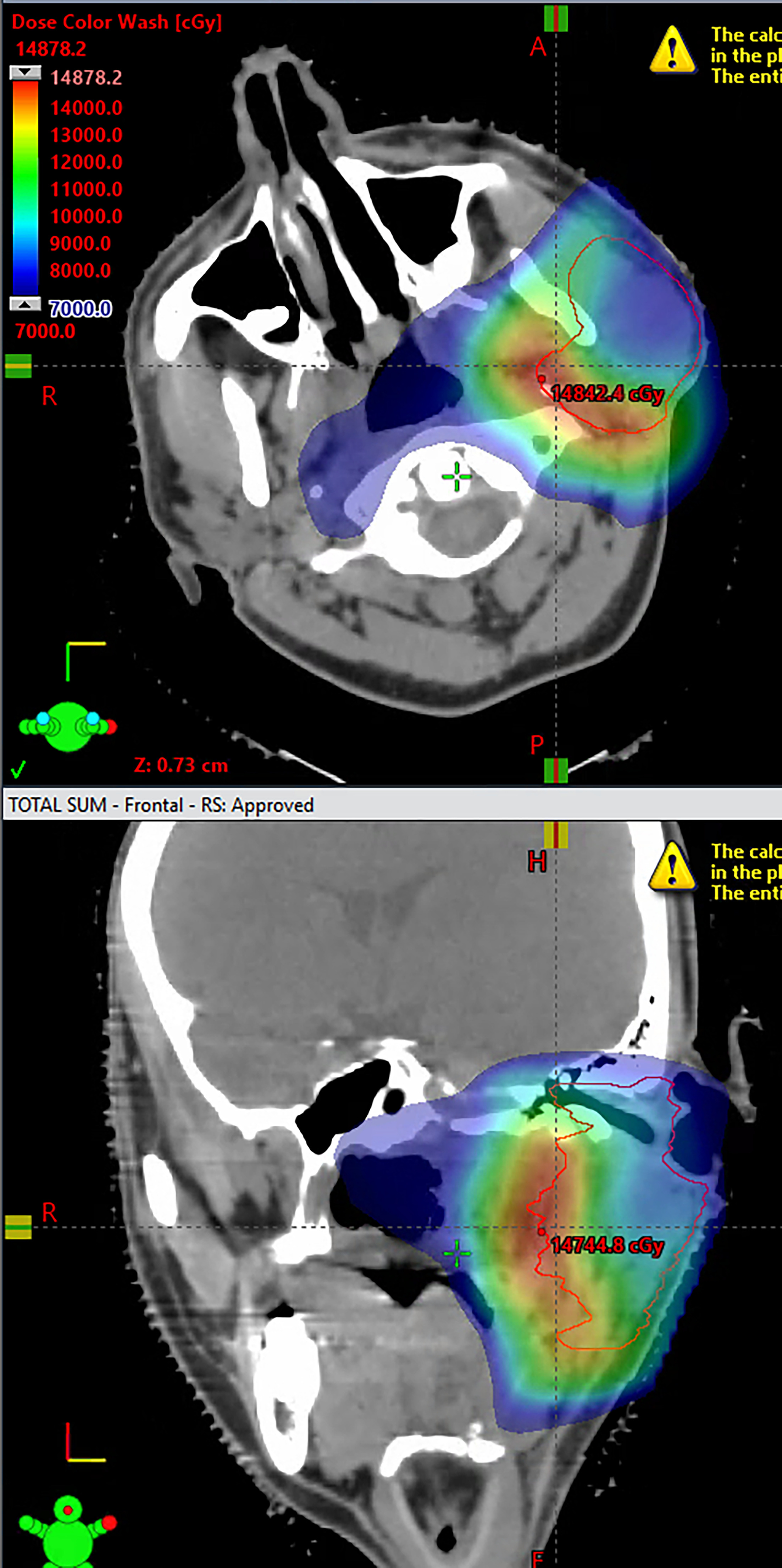Click the warning icon in the axial view
Screen dimensions: 782x1568
pos(672,50)
